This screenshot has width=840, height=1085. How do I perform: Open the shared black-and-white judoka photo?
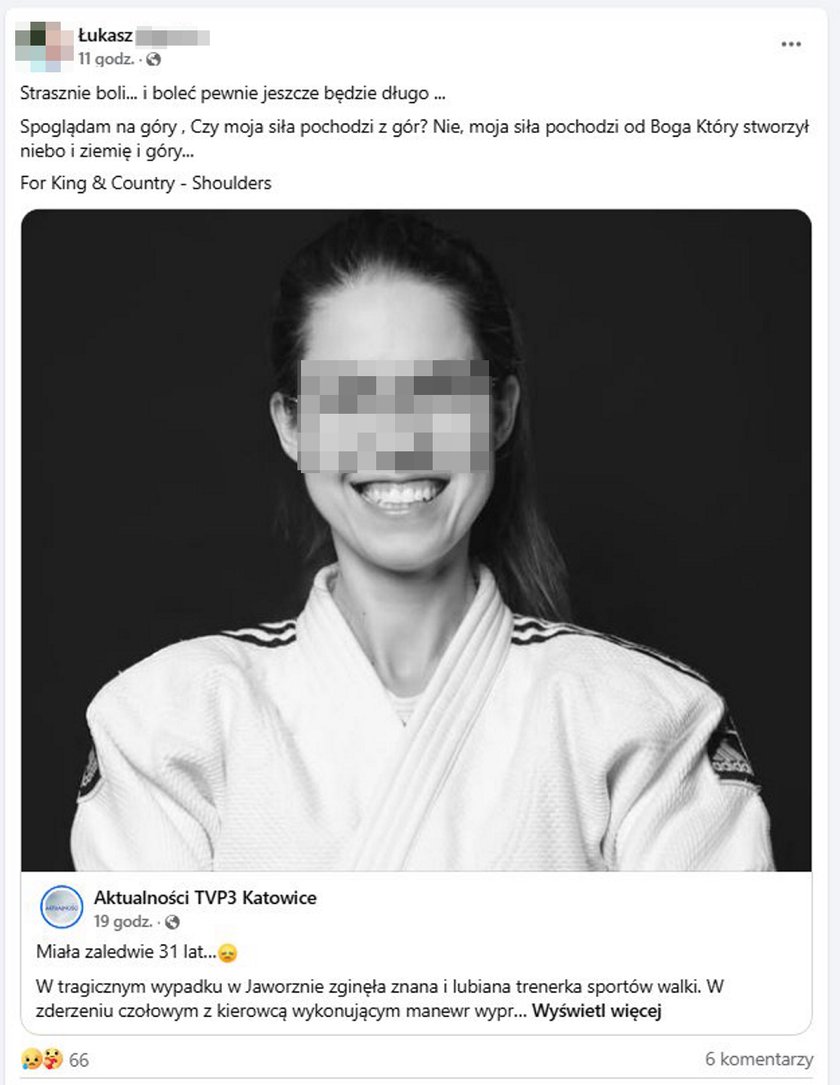click(x=416, y=540)
